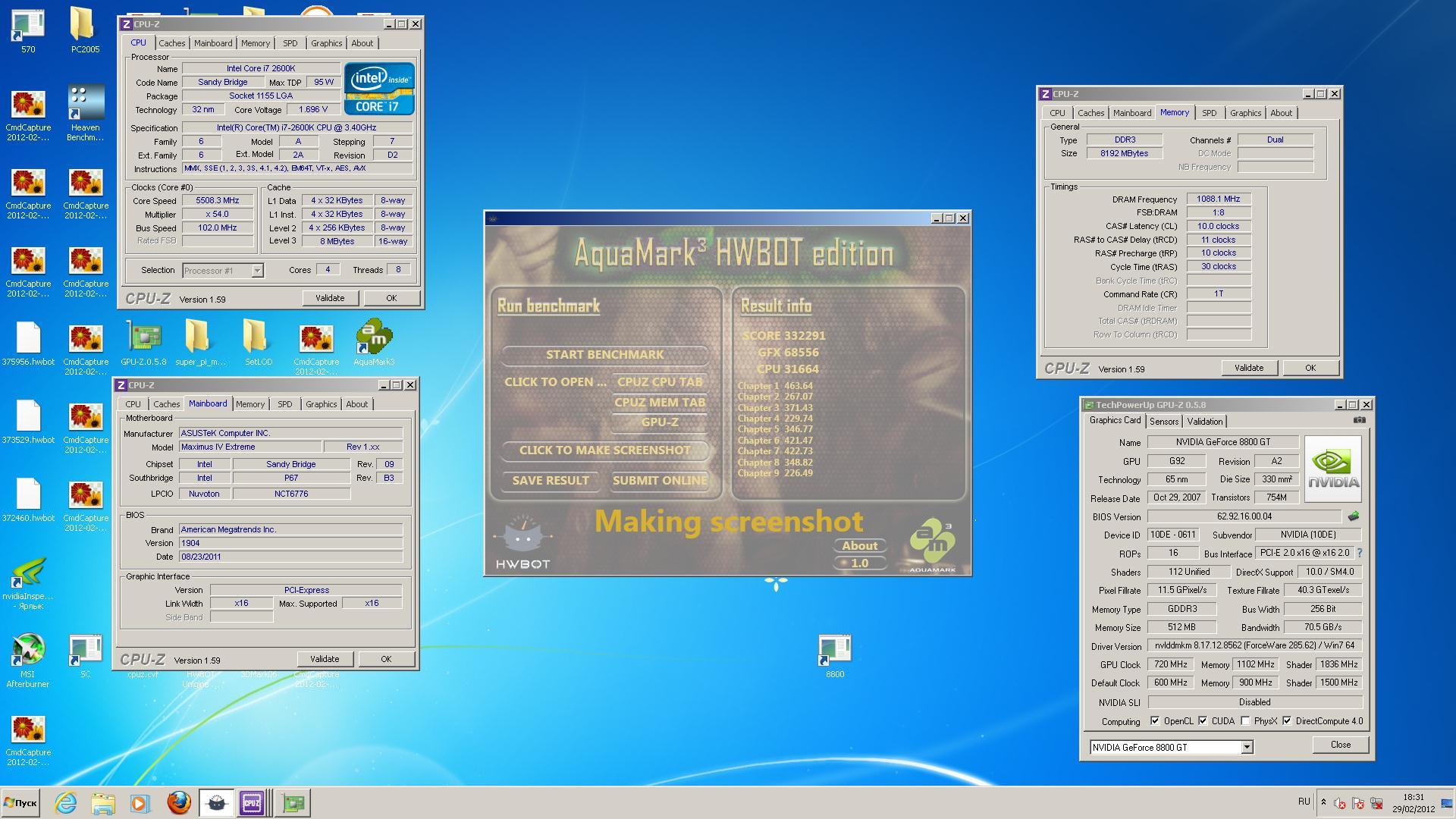The width and height of the screenshot is (1456, 819).
Task: Click AquaMark logo in benchmark window
Action: (x=932, y=545)
